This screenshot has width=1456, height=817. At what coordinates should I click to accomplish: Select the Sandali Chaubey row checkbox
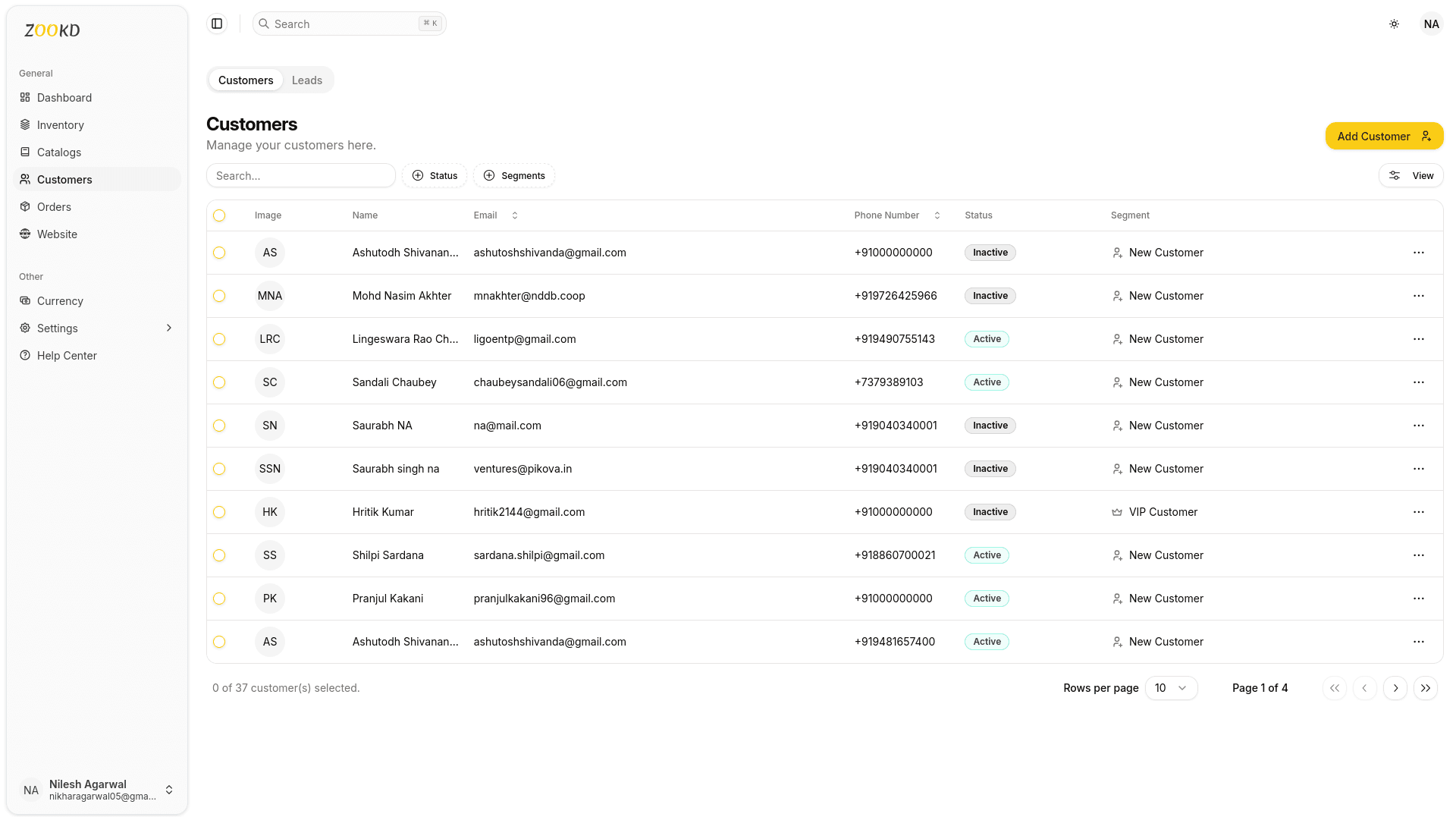(219, 382)
